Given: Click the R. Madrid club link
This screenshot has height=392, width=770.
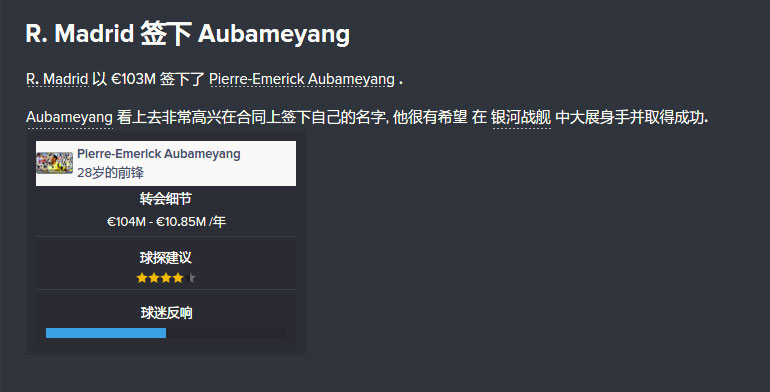Looking at the screenshot, I should tap(57, 79).
